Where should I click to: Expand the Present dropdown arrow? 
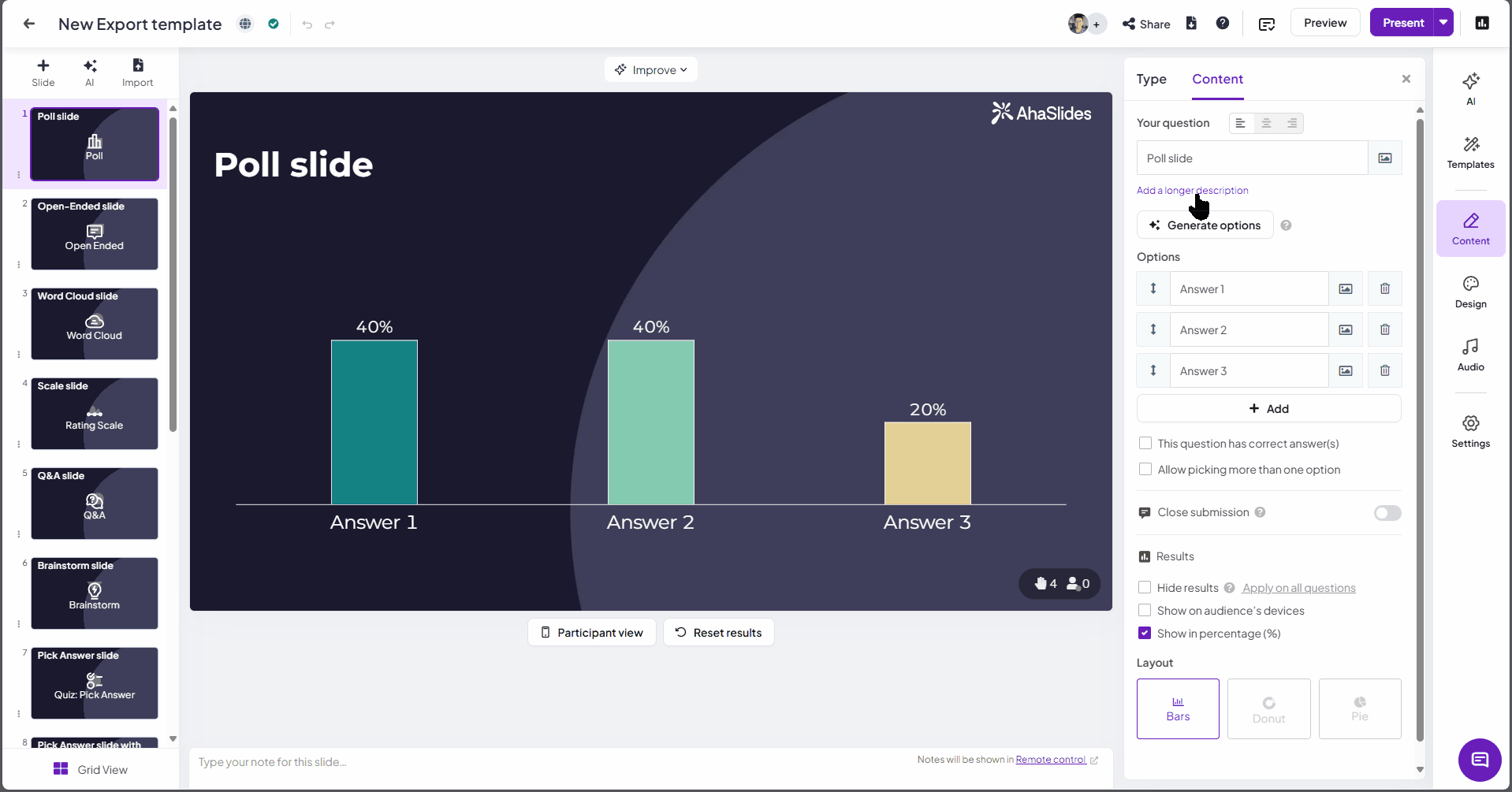(x=1443, y=23)
